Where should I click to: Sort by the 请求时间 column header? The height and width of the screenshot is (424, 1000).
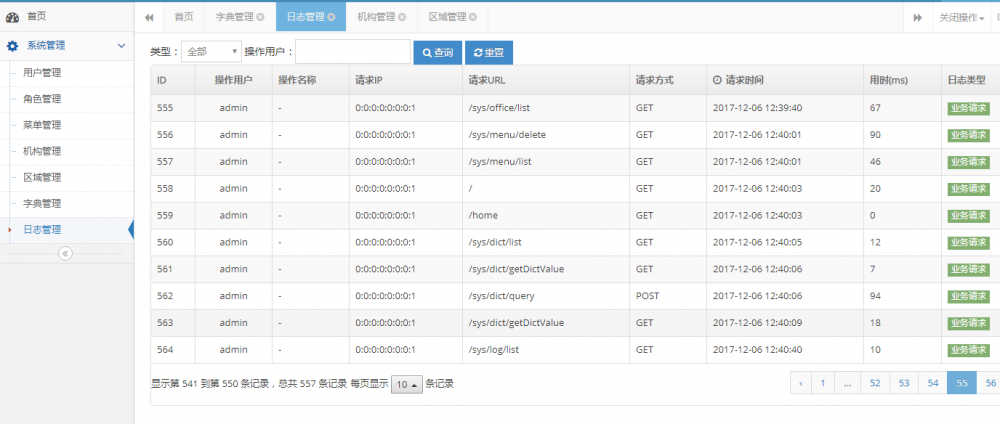click(784, 80)
